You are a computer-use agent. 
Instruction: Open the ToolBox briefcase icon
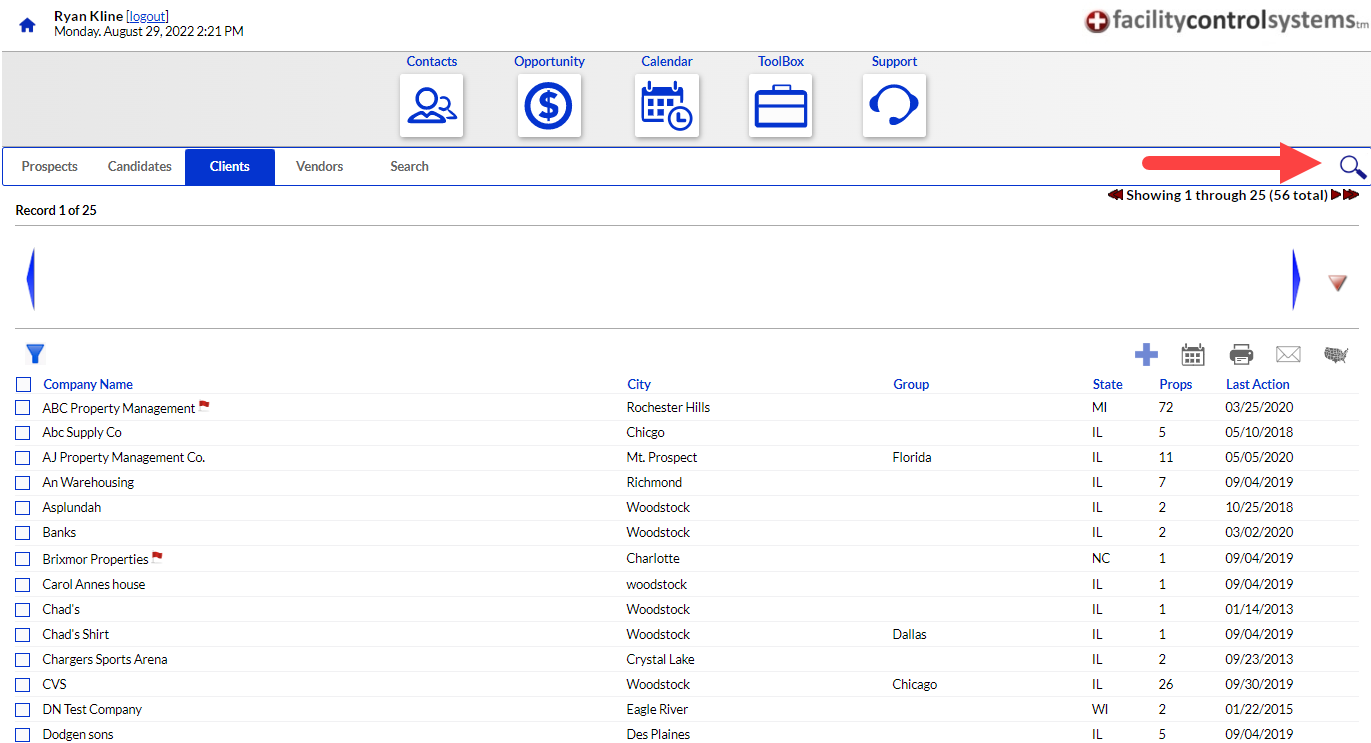tap(780, 105)
